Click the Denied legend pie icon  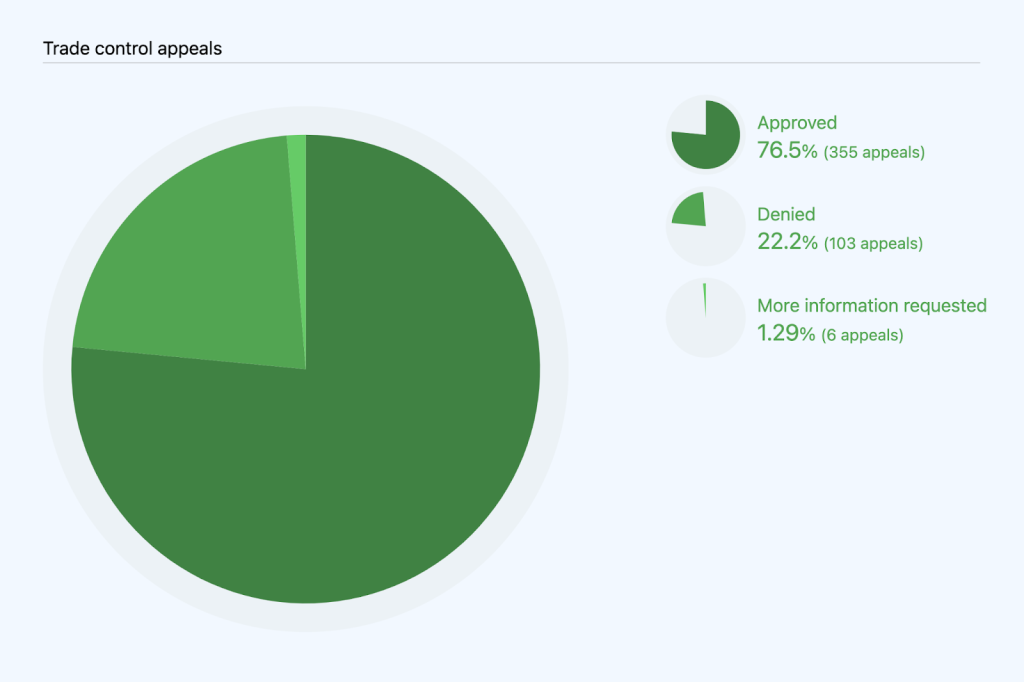(706, 227)
